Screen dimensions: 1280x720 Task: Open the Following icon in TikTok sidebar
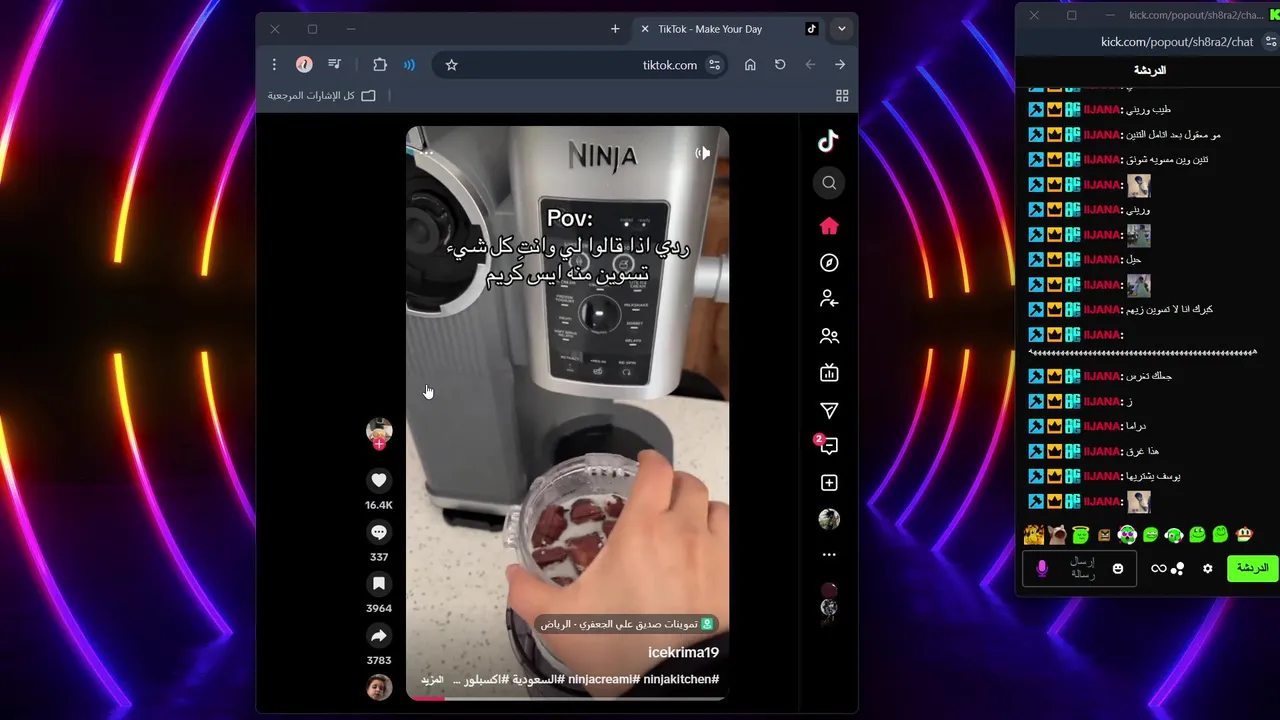[x=829, y=299]
